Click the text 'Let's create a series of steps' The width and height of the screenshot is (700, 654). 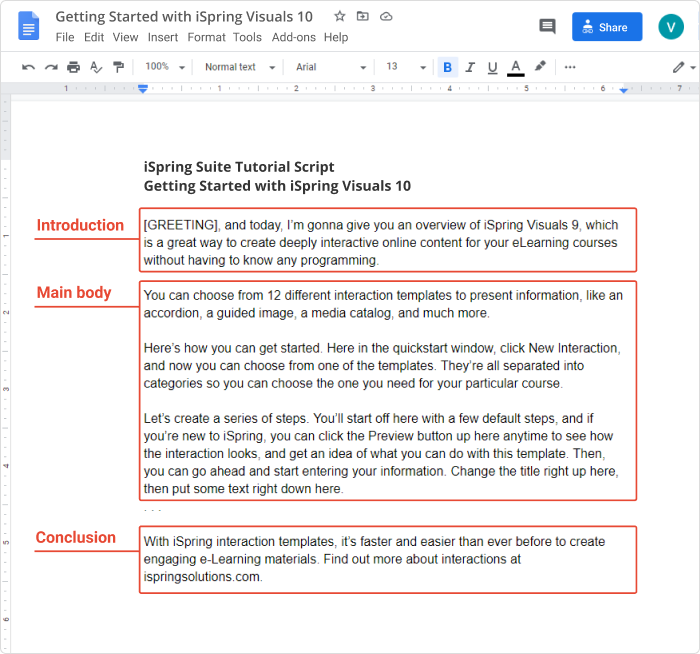click(225, 419)
